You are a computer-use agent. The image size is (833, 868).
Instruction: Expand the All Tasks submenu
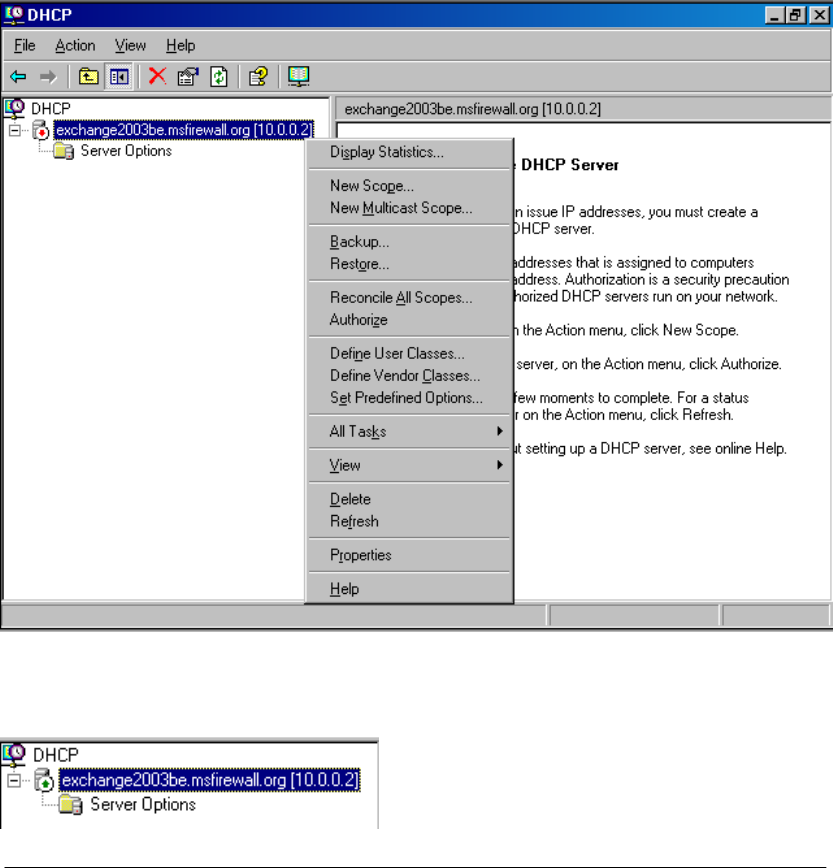click(409, 431)
